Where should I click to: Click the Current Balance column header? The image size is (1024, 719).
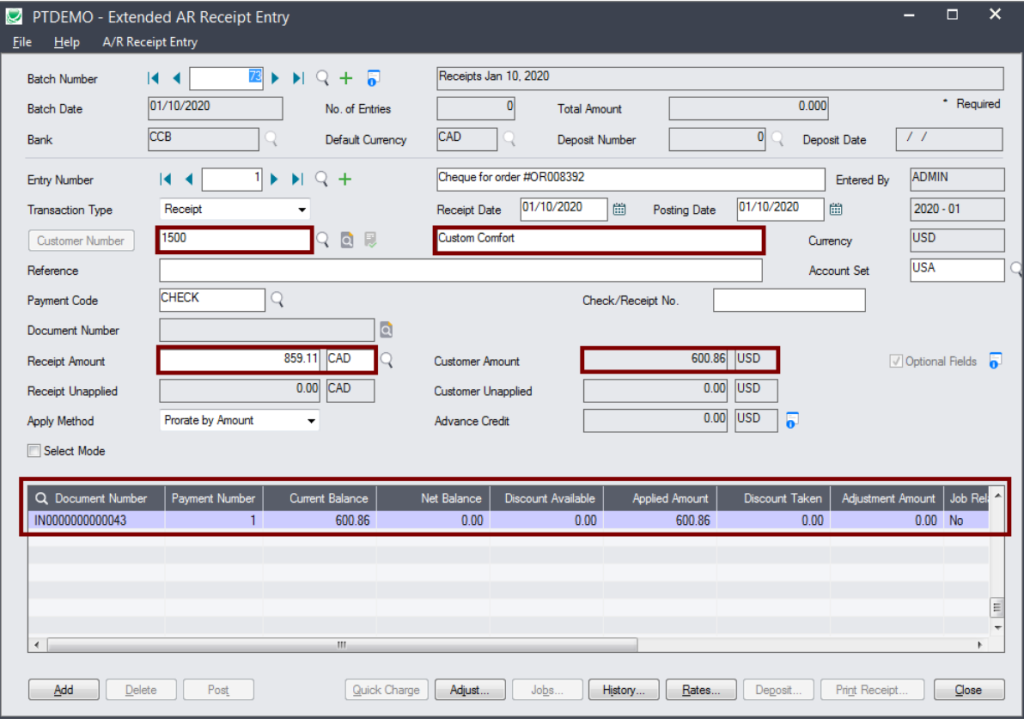tap(319, 498)
